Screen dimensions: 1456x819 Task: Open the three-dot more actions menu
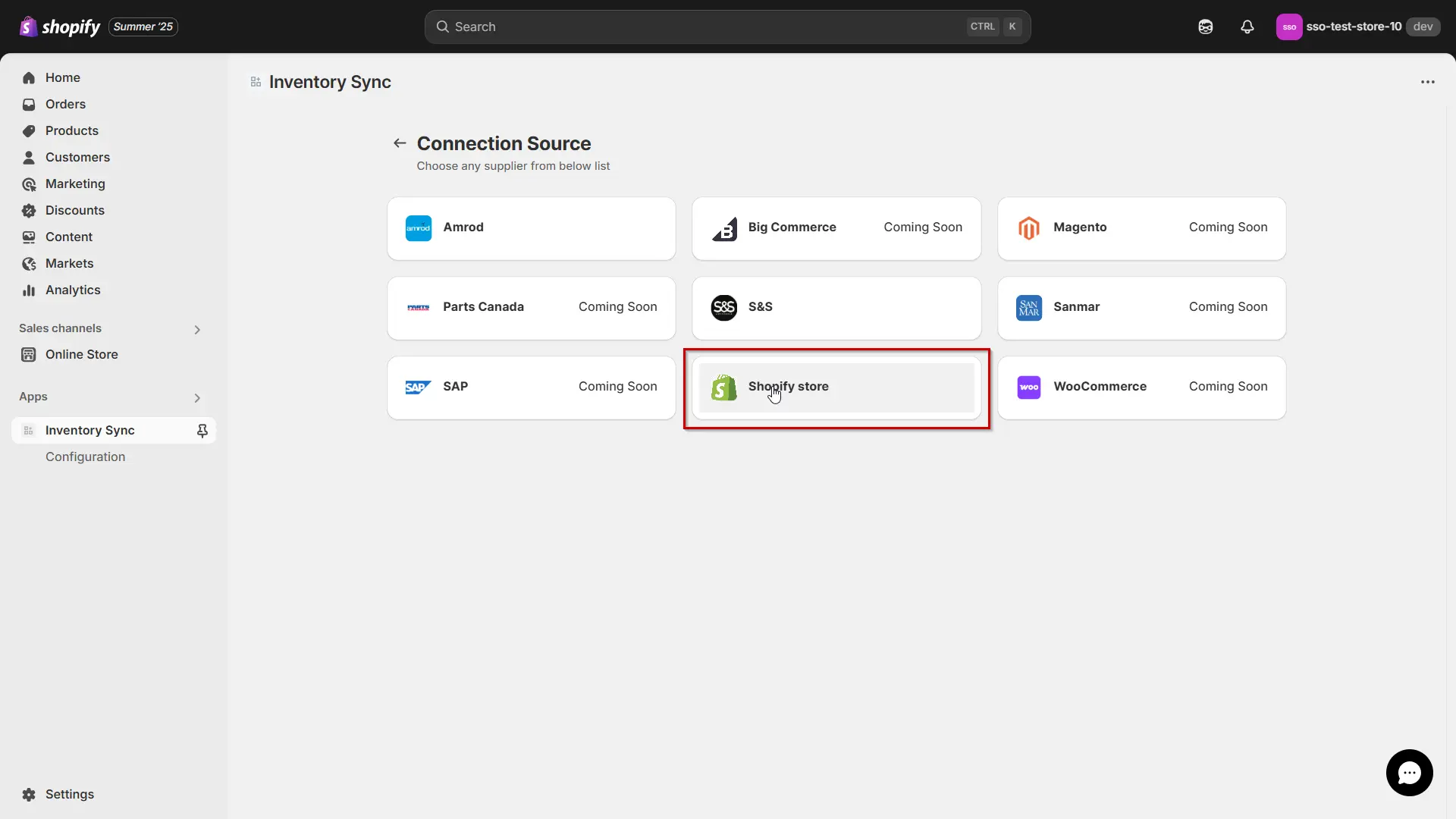(1427, 82)
